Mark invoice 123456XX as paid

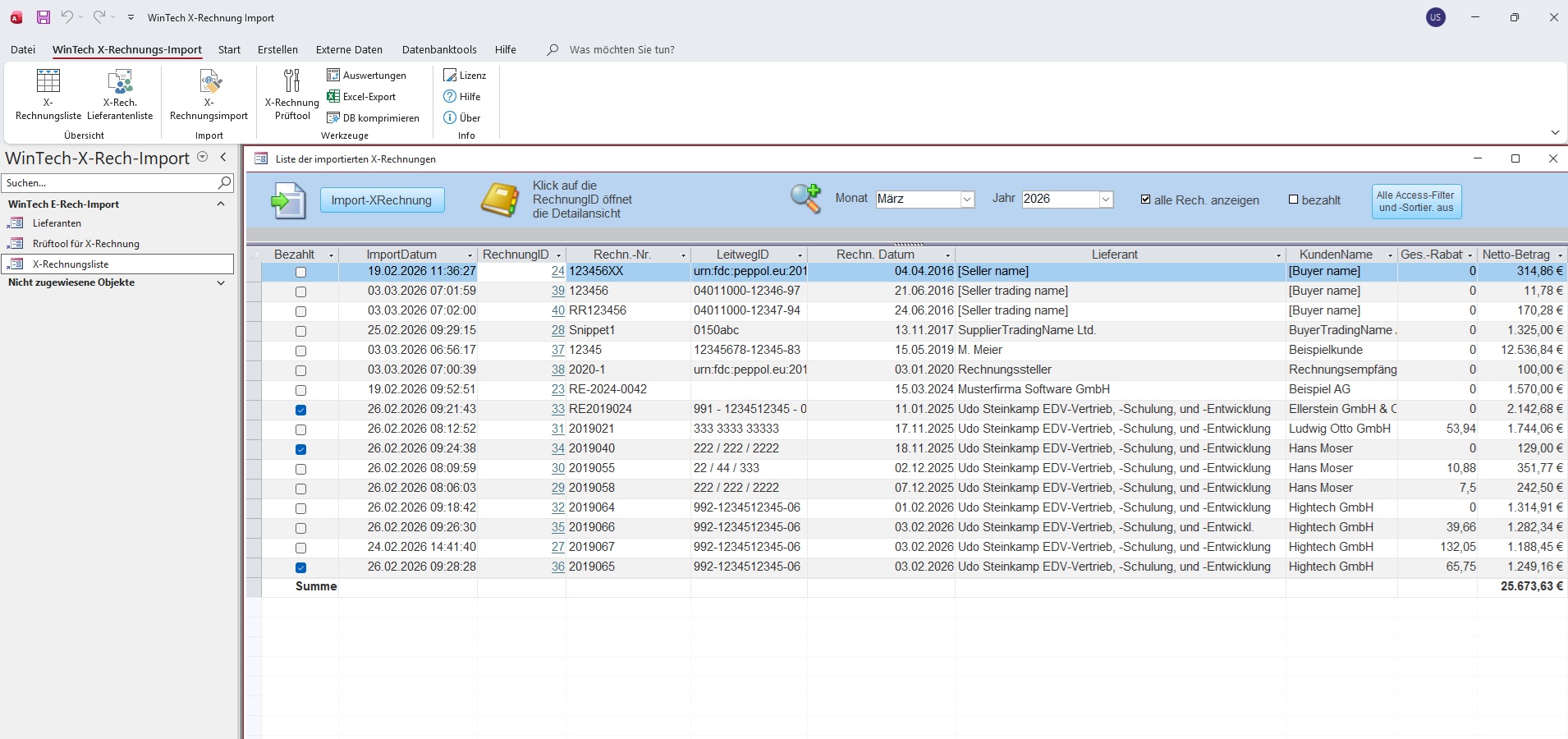click(x=300, y=272)
